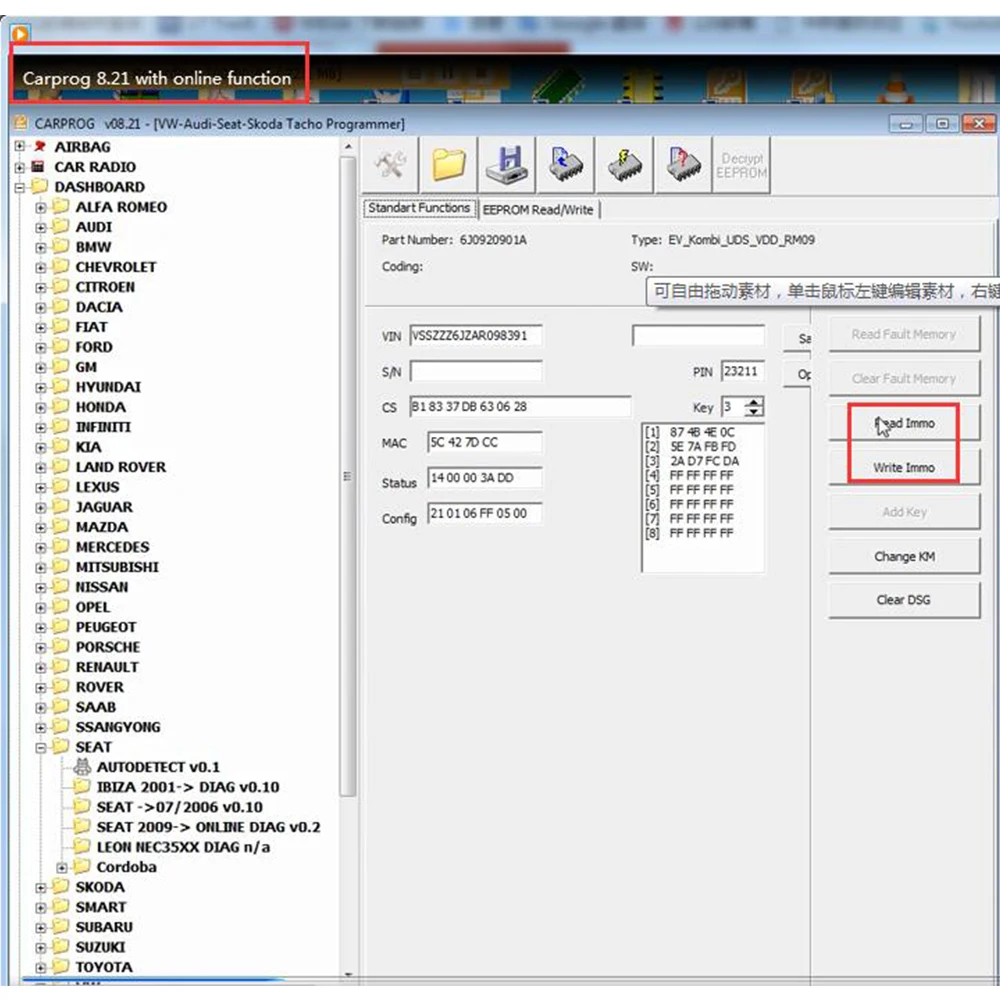The width and height of the screenshot is (1000, 1000).
Task: Click the Clear DSG button
Action: point(903,600)
